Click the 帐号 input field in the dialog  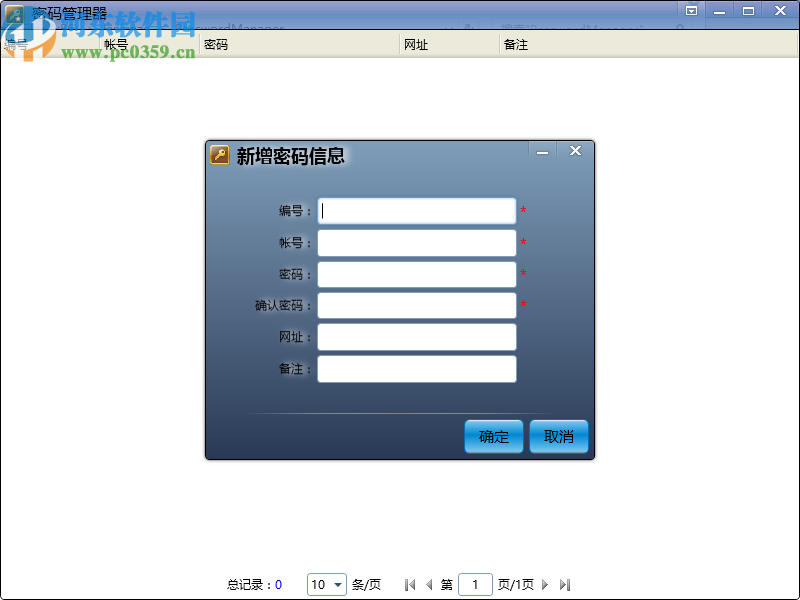coord(417,243)
